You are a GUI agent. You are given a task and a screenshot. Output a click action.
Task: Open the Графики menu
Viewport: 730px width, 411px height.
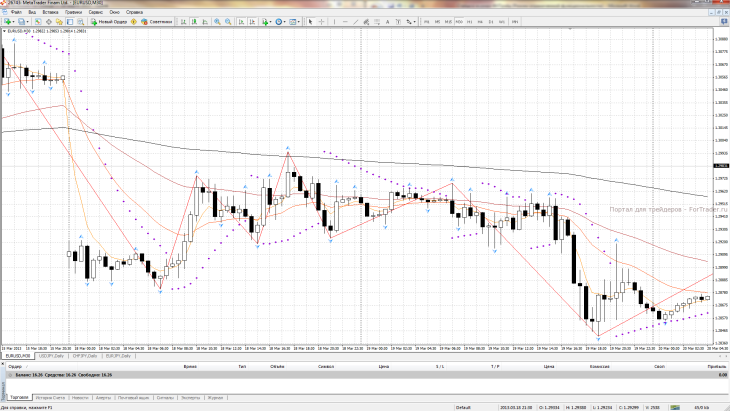click(74, 12)
